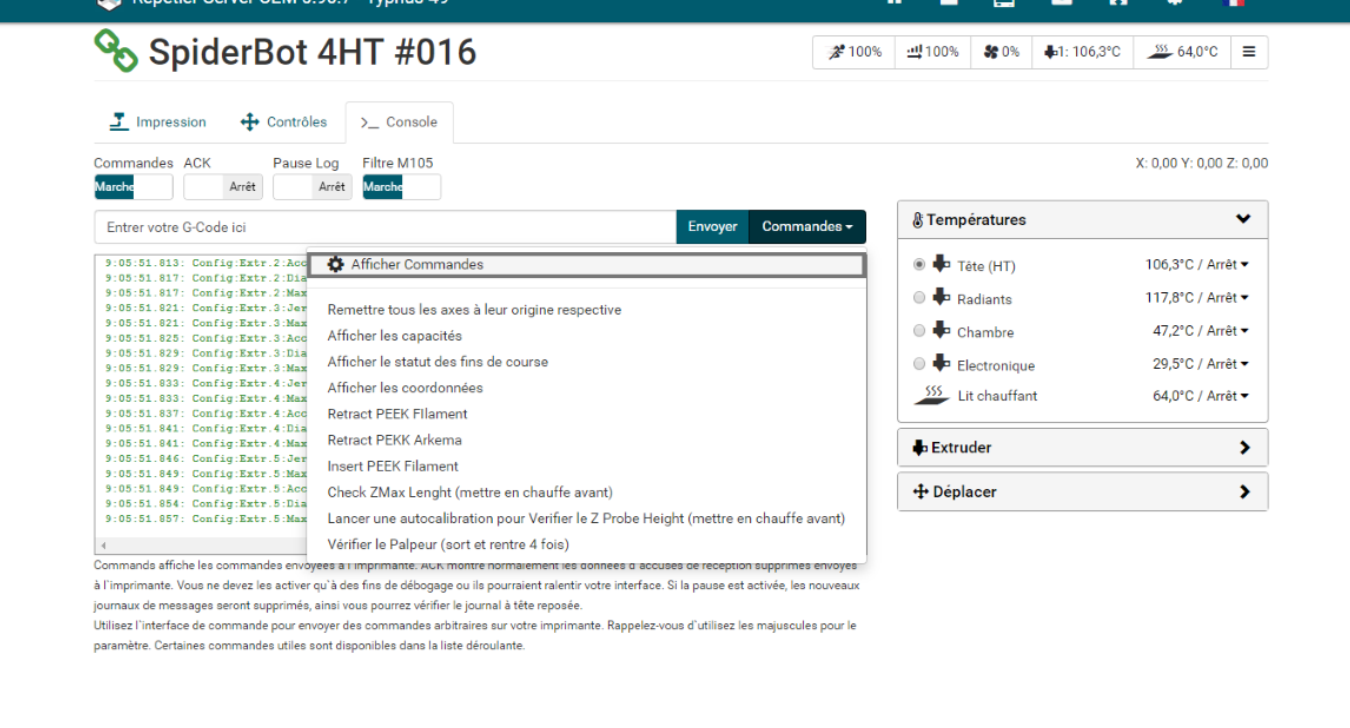Screen dimensions: 1350x728
Task: Click the extruder icon beside Chambre
Action: pyautogui.click(x=941, y=331)
